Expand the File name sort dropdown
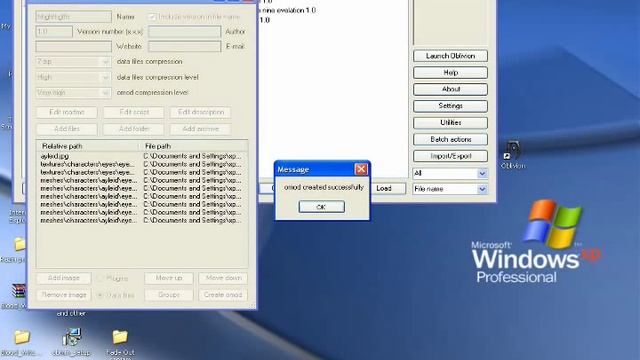 [x=482, y=189]
